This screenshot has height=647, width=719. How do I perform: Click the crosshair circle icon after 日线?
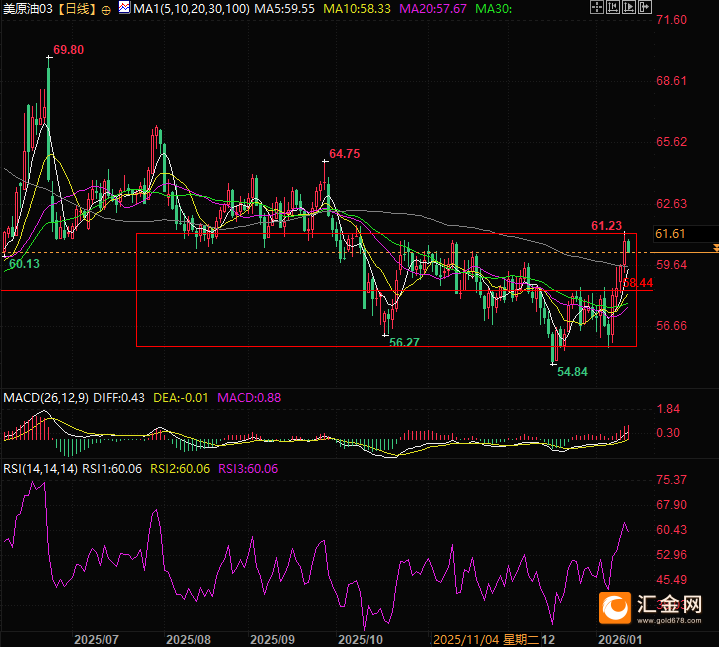(107, 9)
